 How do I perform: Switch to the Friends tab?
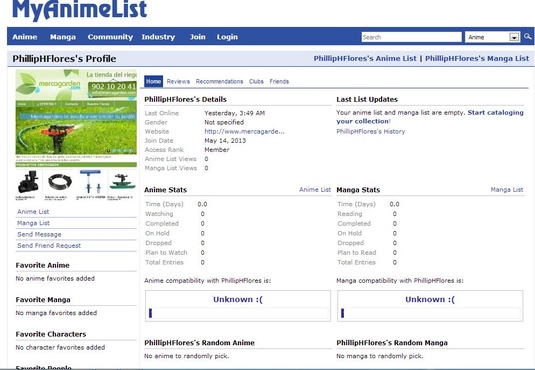point(279,81)
